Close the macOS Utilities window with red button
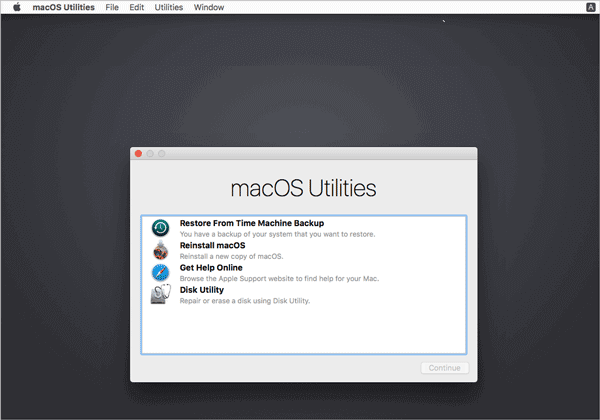Screen dimensions: 600x420 (x=139, y=153)
